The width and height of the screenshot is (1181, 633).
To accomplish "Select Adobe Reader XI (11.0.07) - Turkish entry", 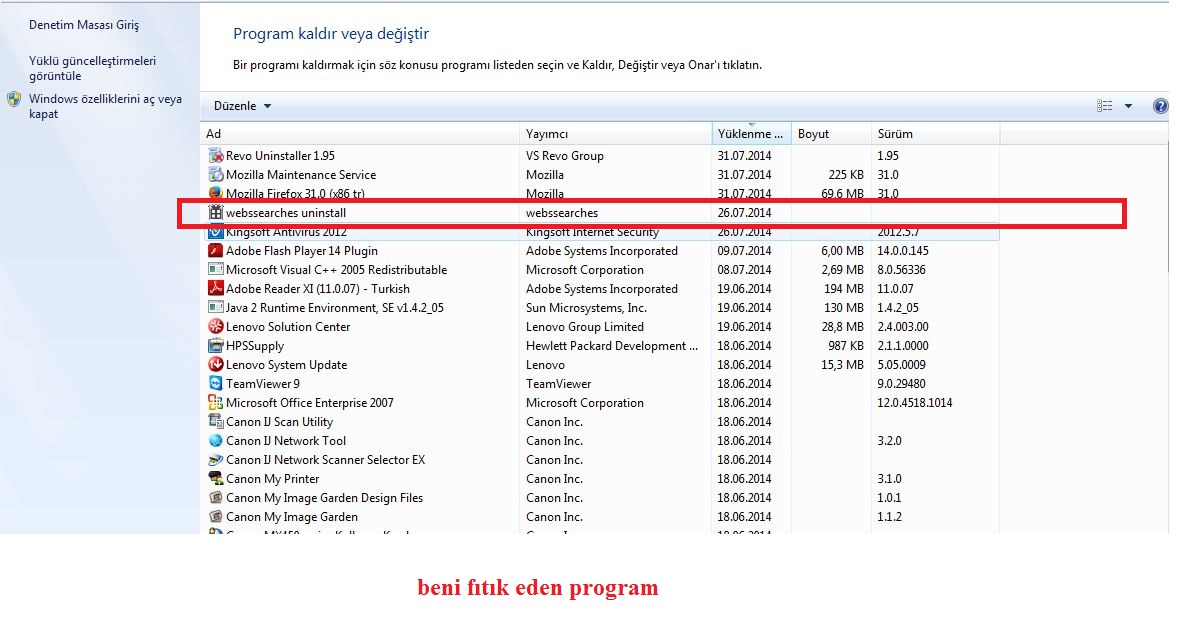I will click(318, 289).
